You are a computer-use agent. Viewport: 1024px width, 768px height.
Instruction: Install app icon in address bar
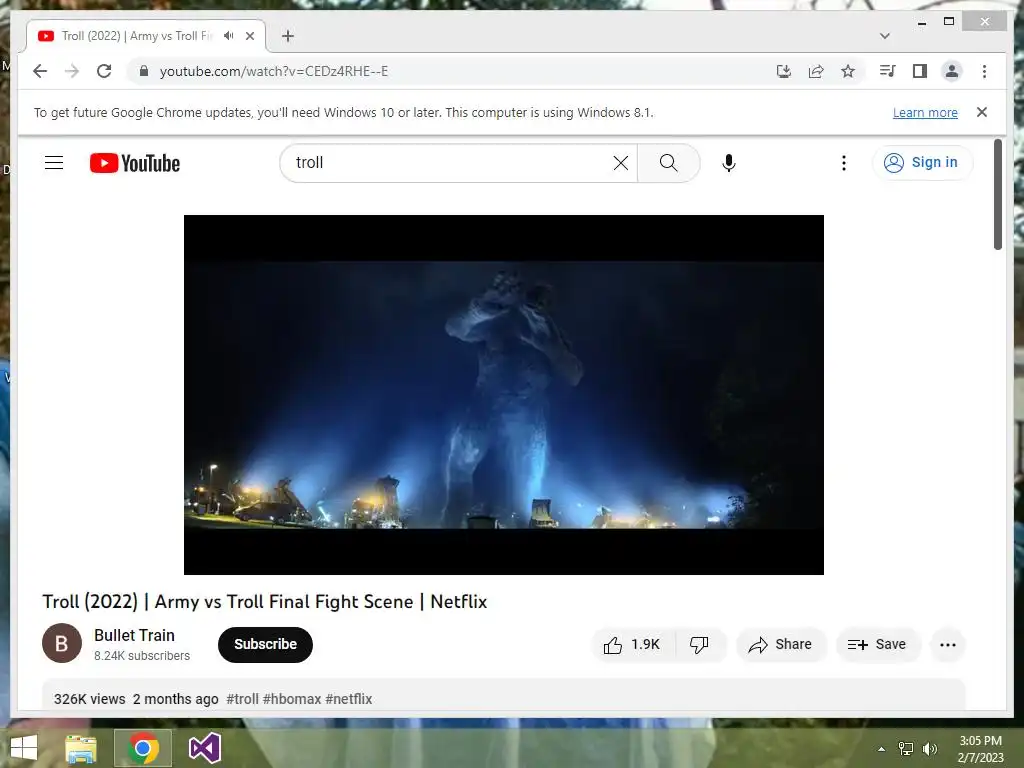tap(784, 71)
